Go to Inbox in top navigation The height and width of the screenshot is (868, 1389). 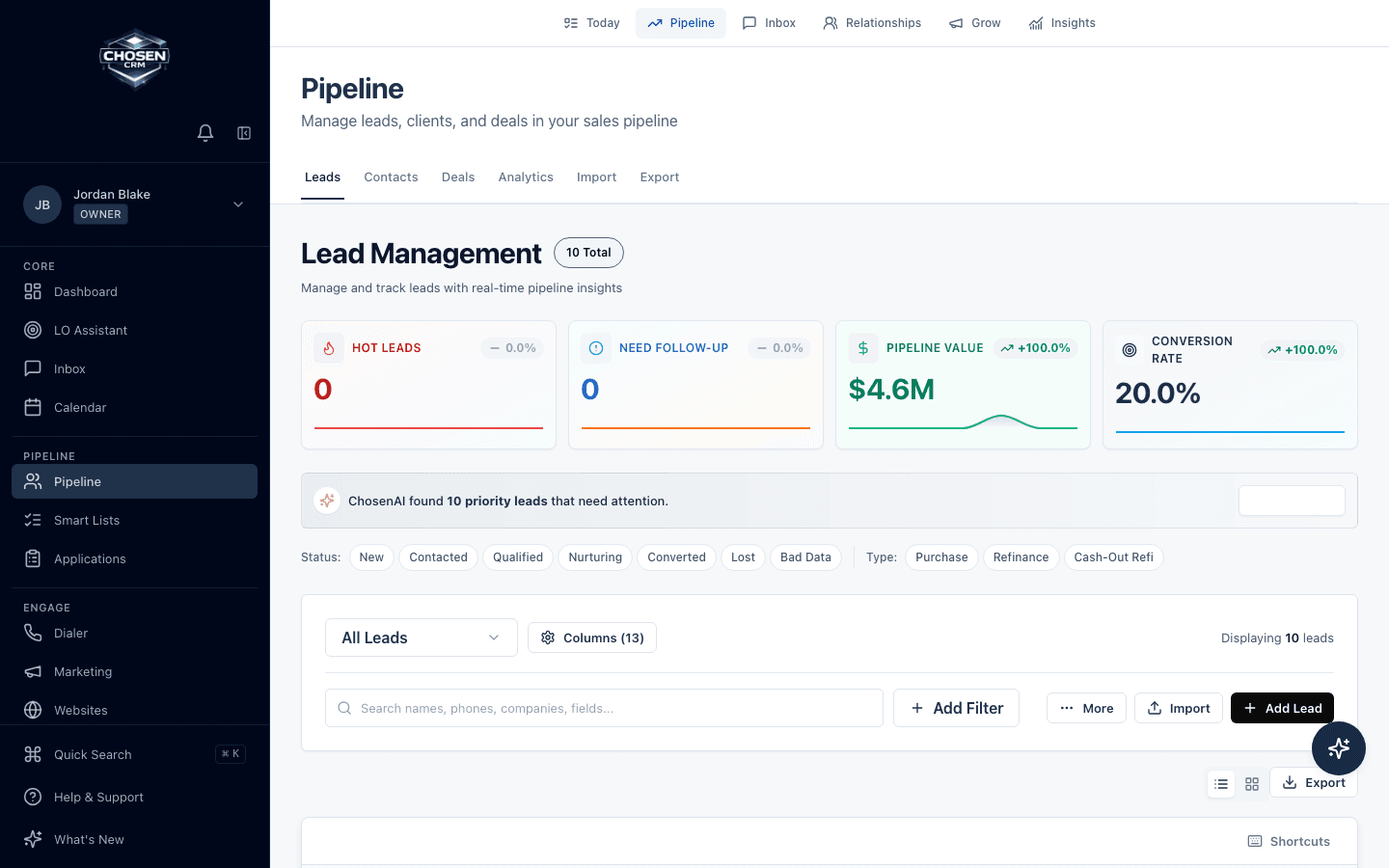pos(769,23)
